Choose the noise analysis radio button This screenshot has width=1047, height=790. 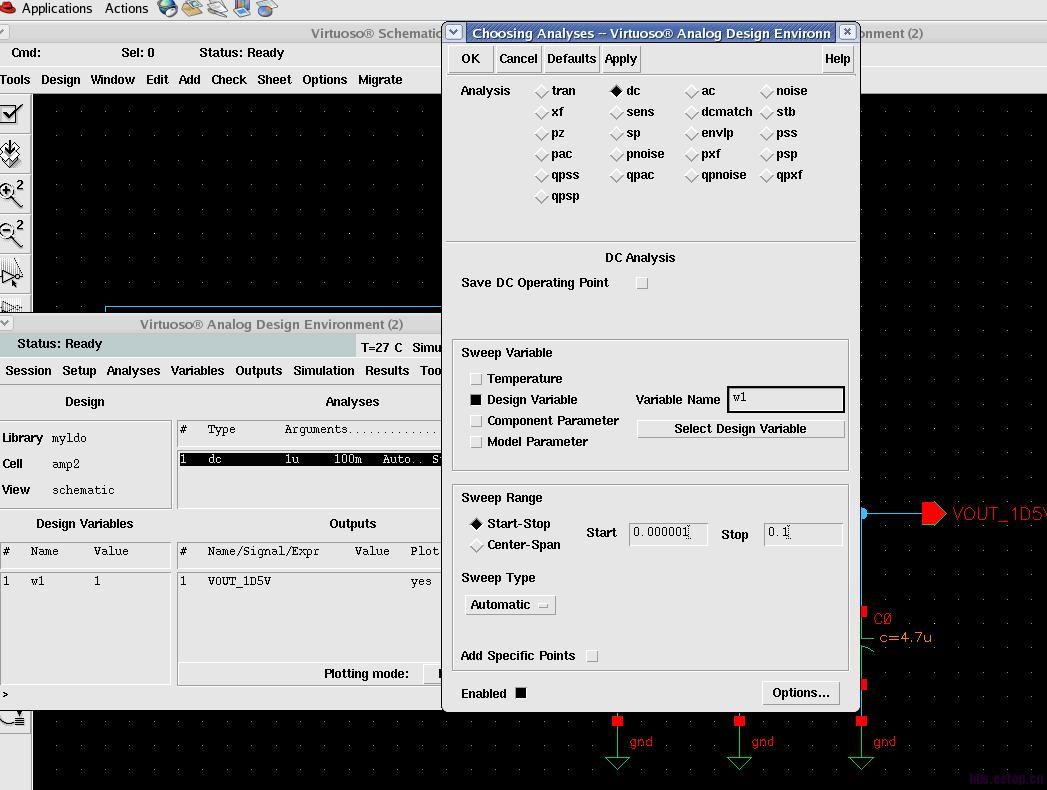766,91
